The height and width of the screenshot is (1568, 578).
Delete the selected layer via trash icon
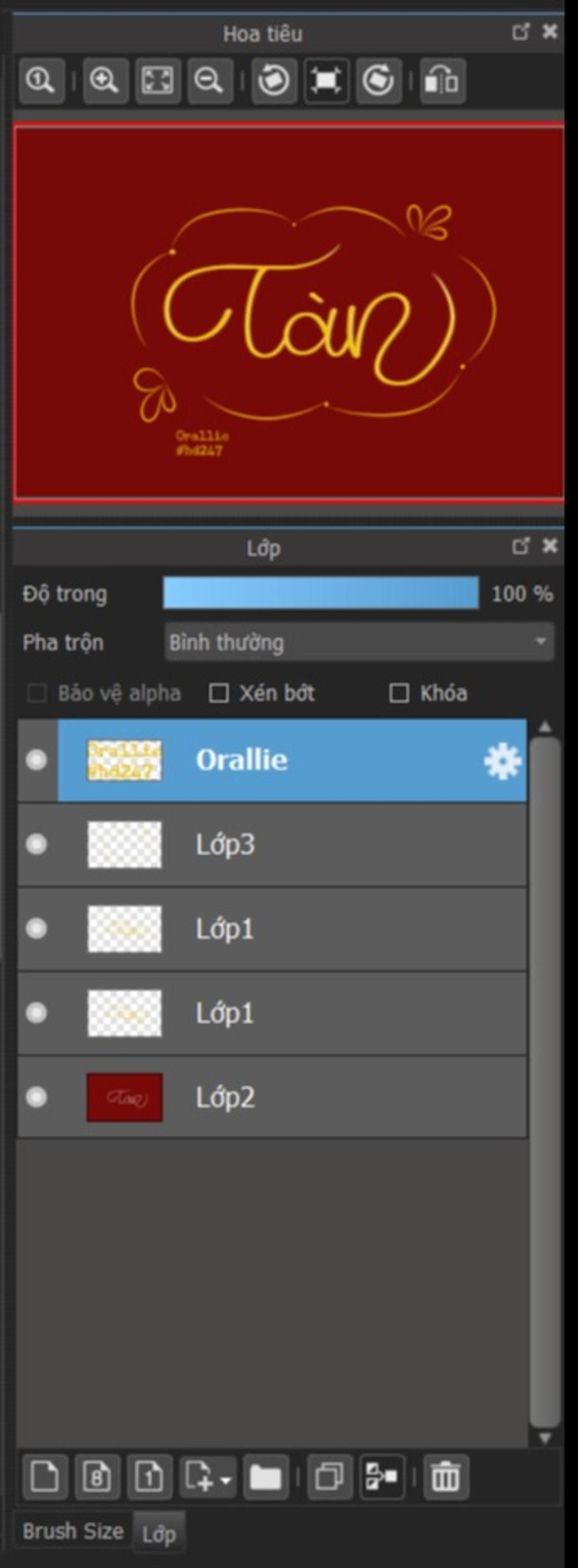pos(445,1476)
